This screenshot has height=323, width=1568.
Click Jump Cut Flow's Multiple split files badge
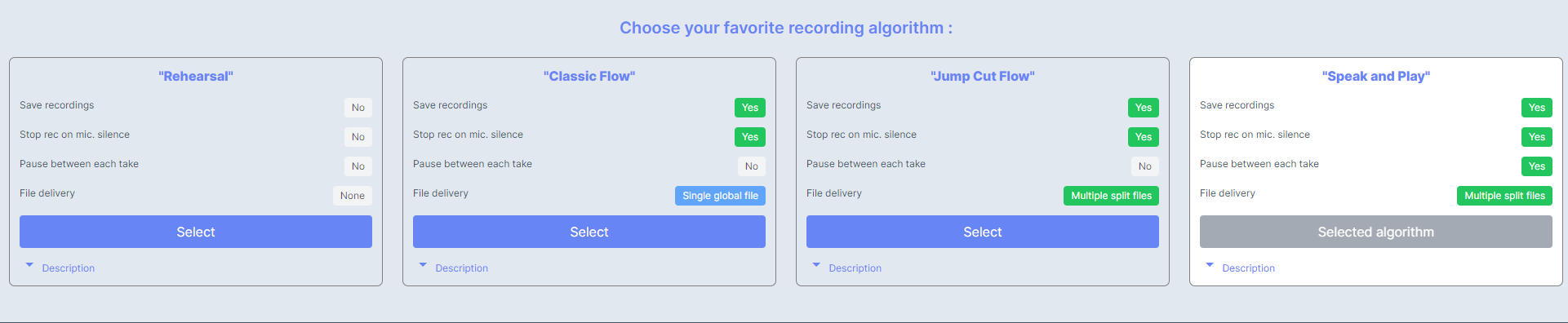[1111, 196]
